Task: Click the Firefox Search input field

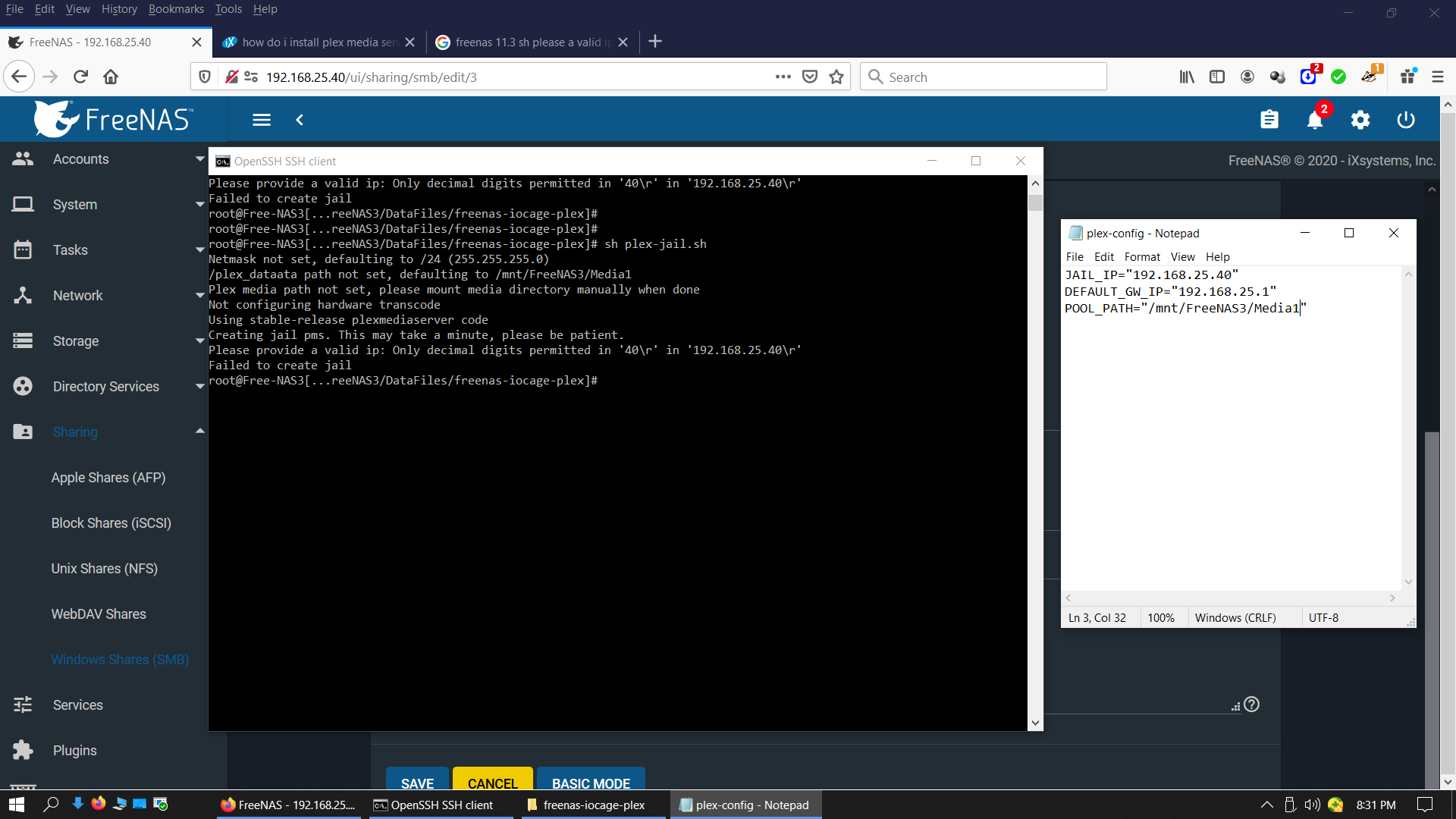Action: [x=984, y=77]
